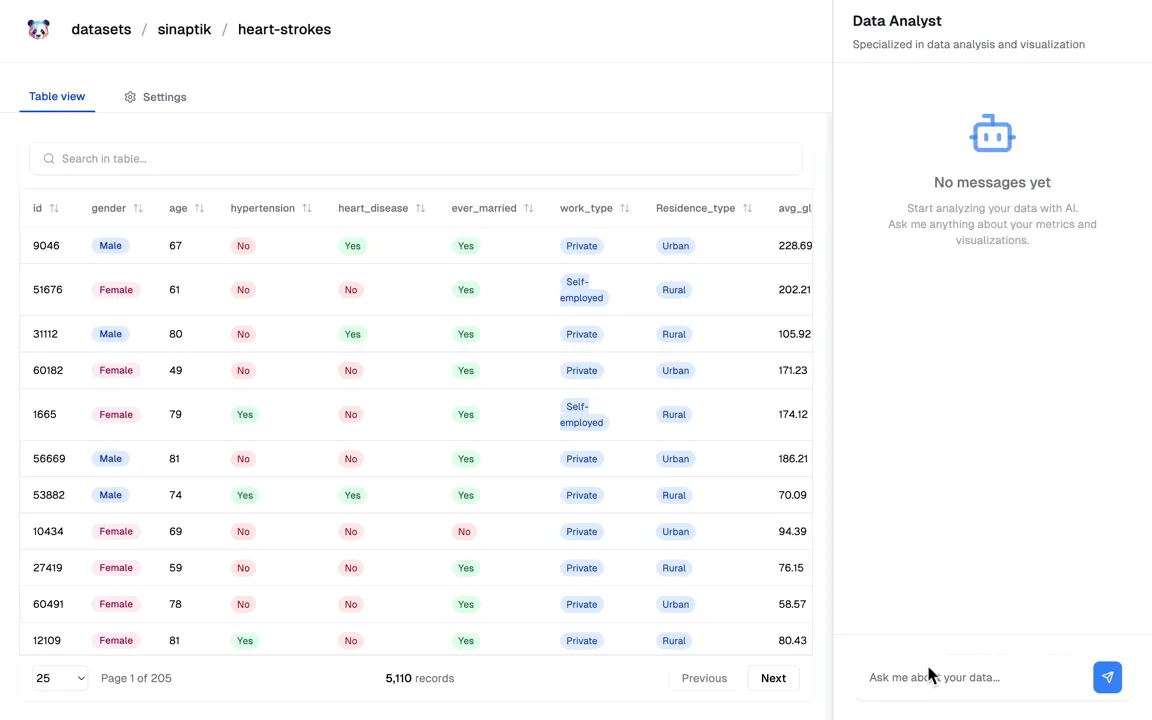Click the Ask me about your data input
The image size is (1152, 720).
(x=972, y=677)
